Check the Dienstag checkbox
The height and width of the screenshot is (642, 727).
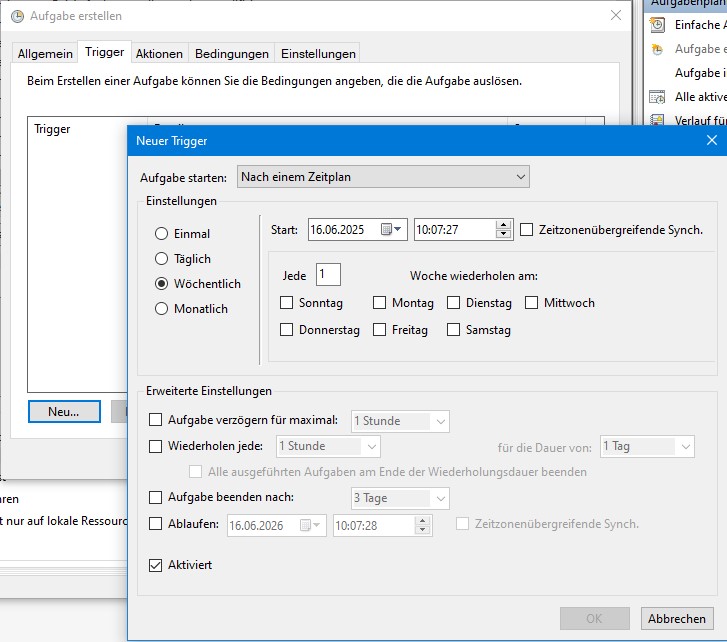(x=453, y=303)
